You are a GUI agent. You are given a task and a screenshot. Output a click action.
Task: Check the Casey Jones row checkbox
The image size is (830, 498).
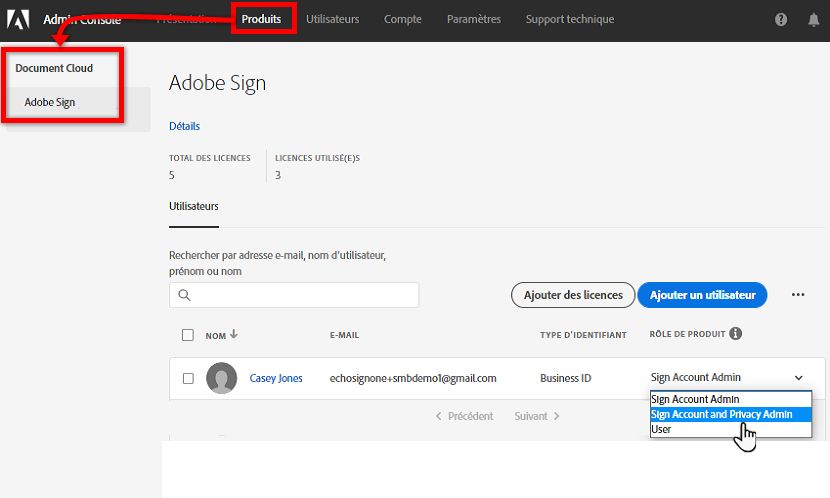click(x=188, y=378)
